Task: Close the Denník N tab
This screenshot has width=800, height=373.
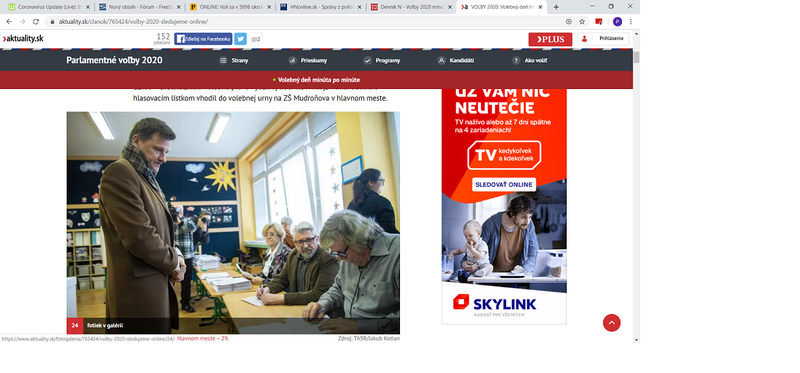Action: [x=451, y=7]
